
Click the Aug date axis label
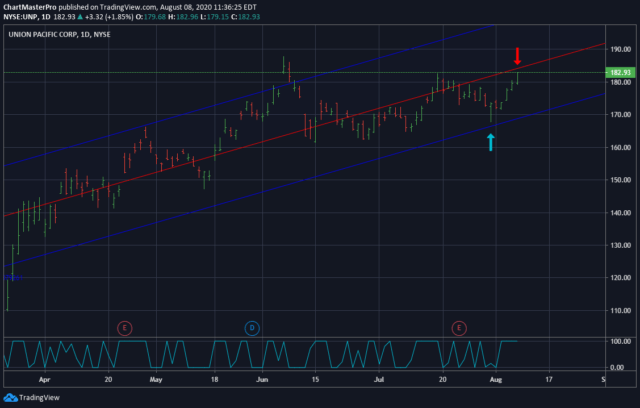click(x=496, y=379)
